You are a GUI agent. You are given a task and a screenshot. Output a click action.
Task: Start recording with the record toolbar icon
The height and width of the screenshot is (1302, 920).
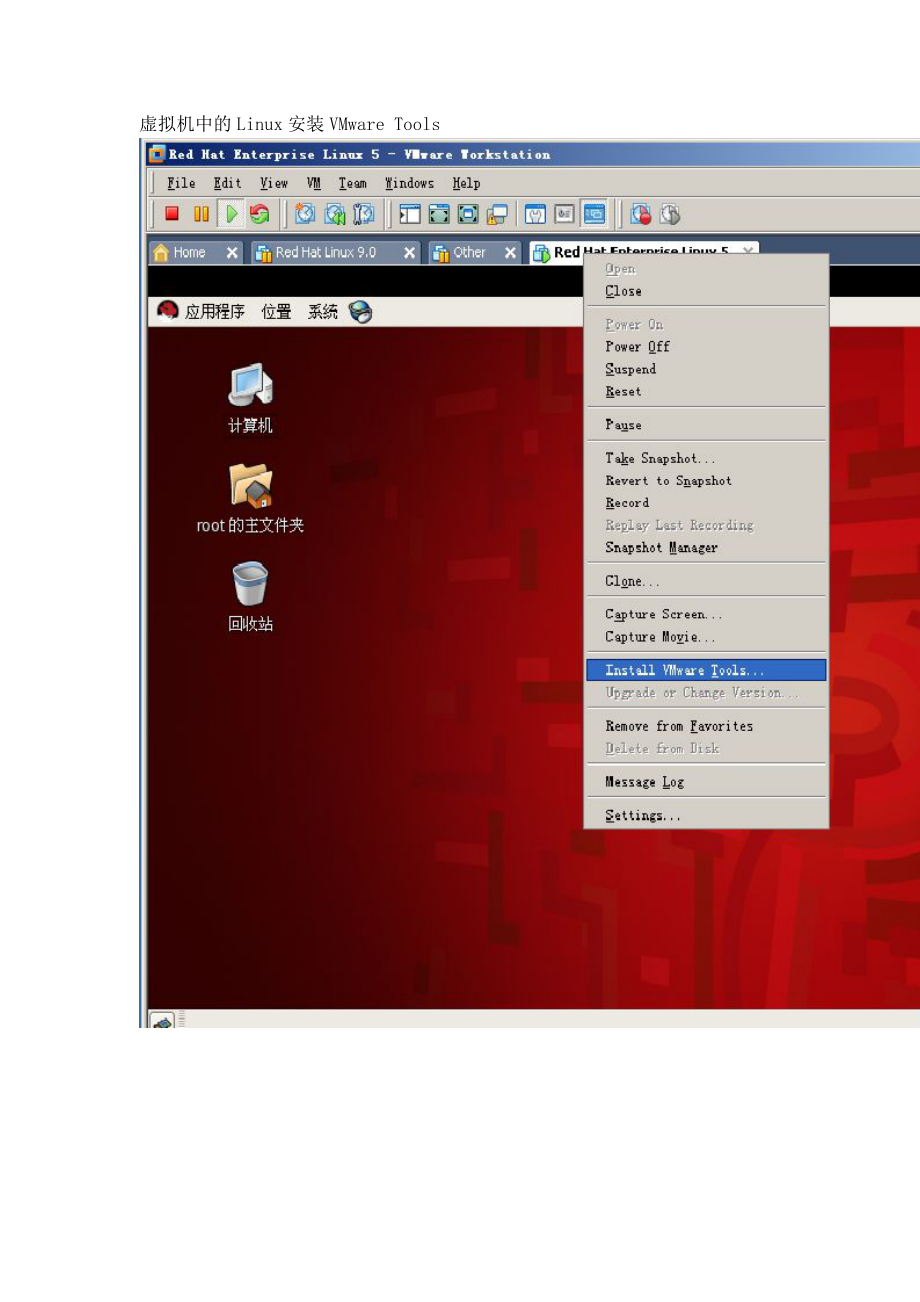tap(641, 213)
